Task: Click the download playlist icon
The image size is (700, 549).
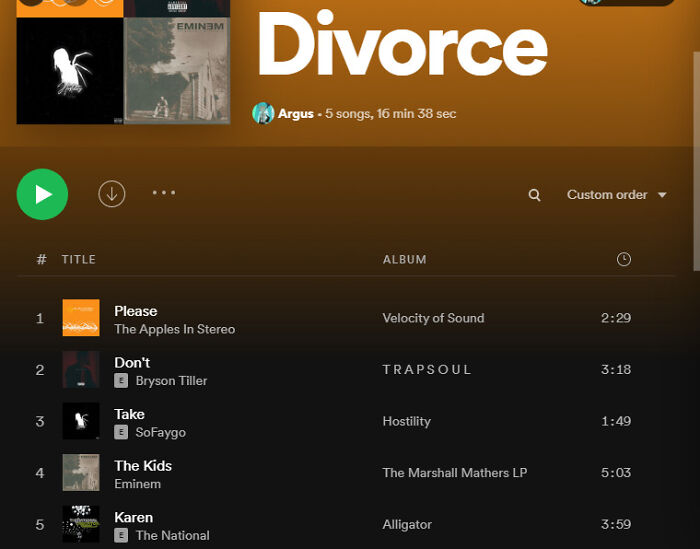Action: tap(112, 194)
